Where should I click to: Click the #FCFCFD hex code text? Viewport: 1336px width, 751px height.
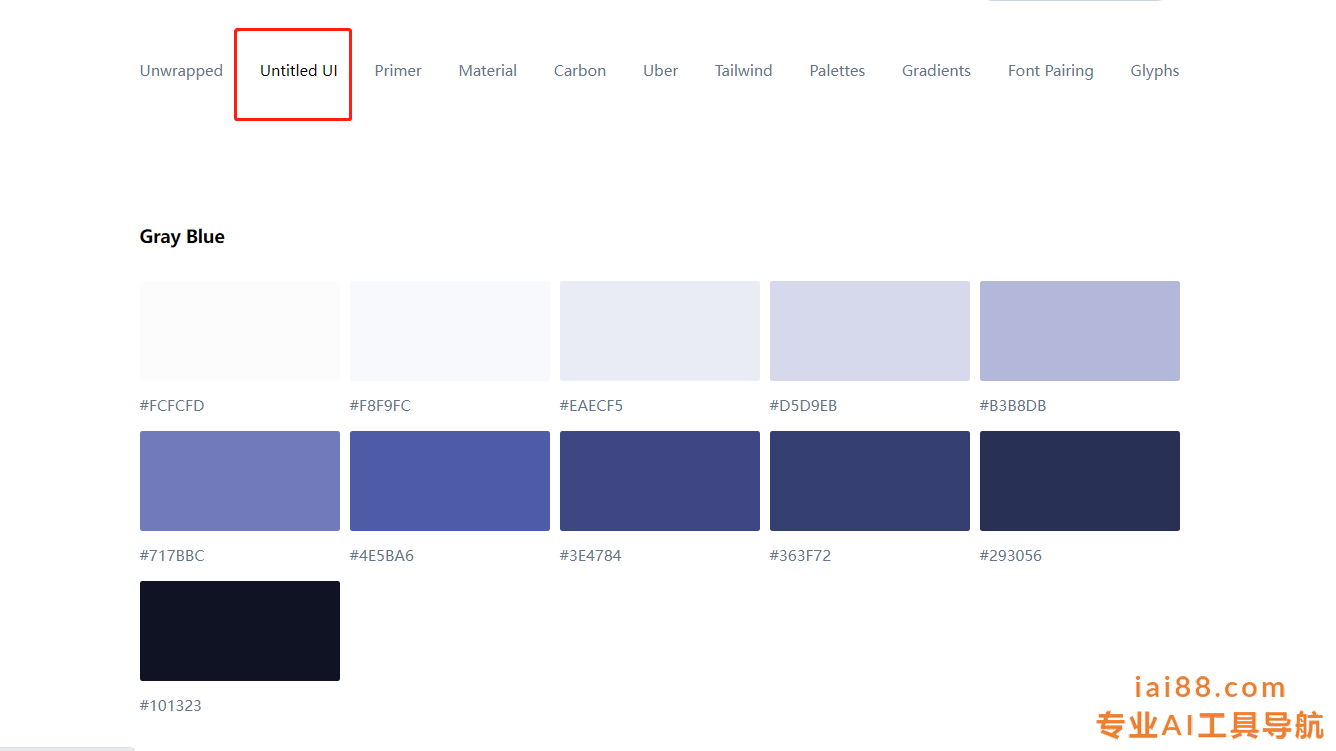[172, 406]
